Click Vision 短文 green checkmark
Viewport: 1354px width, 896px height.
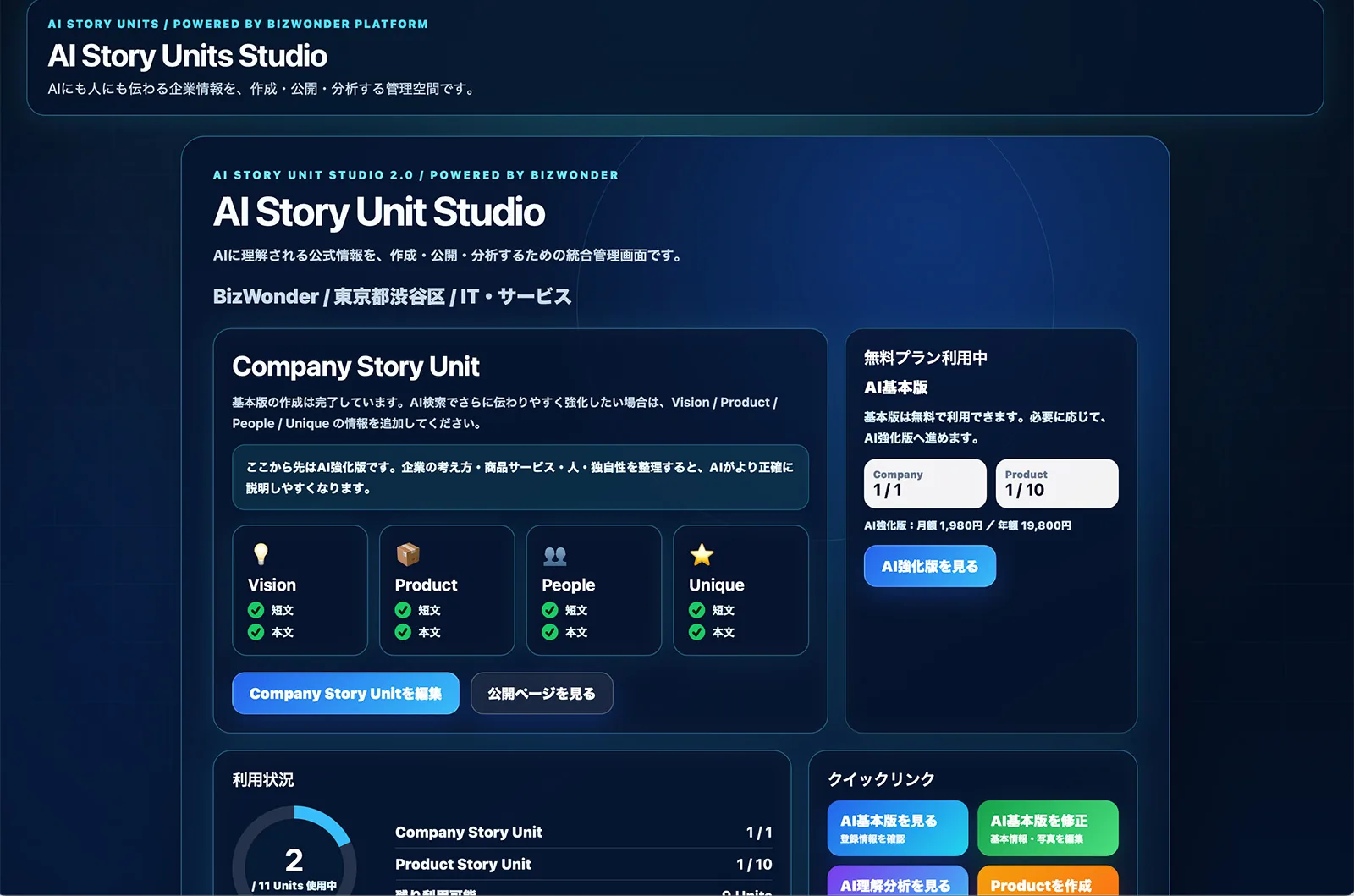click(x=256, y=610)
